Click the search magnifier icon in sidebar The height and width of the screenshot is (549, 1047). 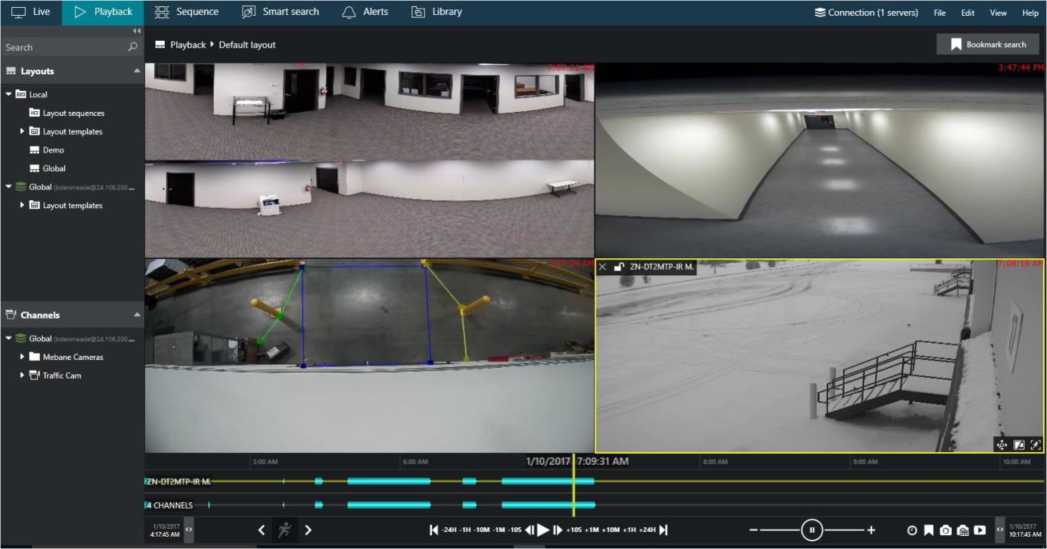pos(133,47)
